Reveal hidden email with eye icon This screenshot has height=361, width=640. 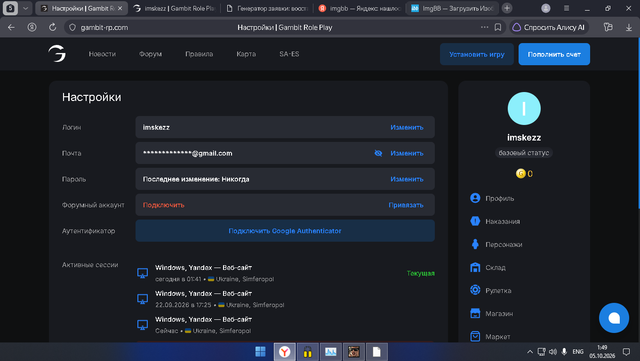(x=378, y=153)
